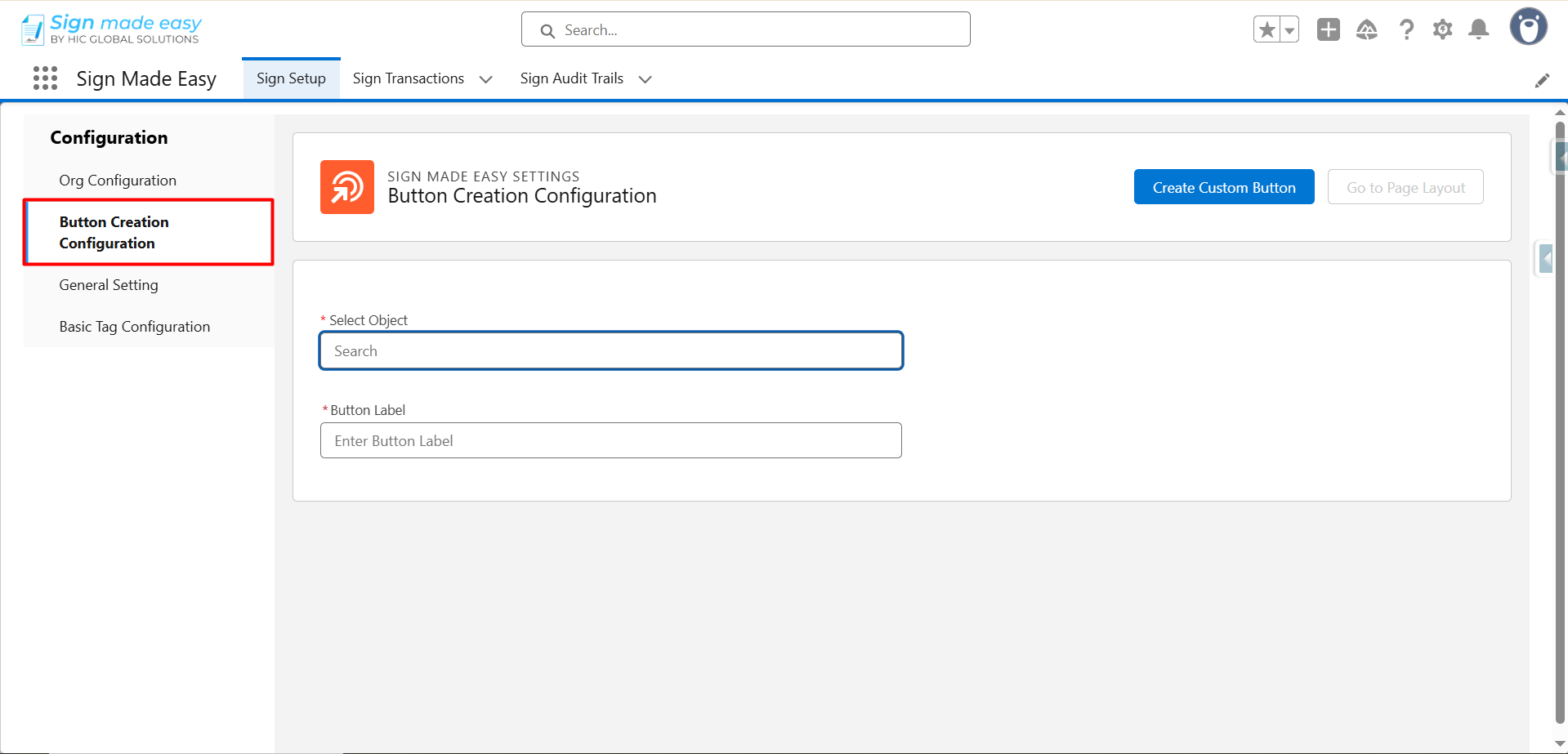Select Org Configuration in the sidebar
Image resolution: width=1568 pixels, height=754 pixels.
[118, 181]
